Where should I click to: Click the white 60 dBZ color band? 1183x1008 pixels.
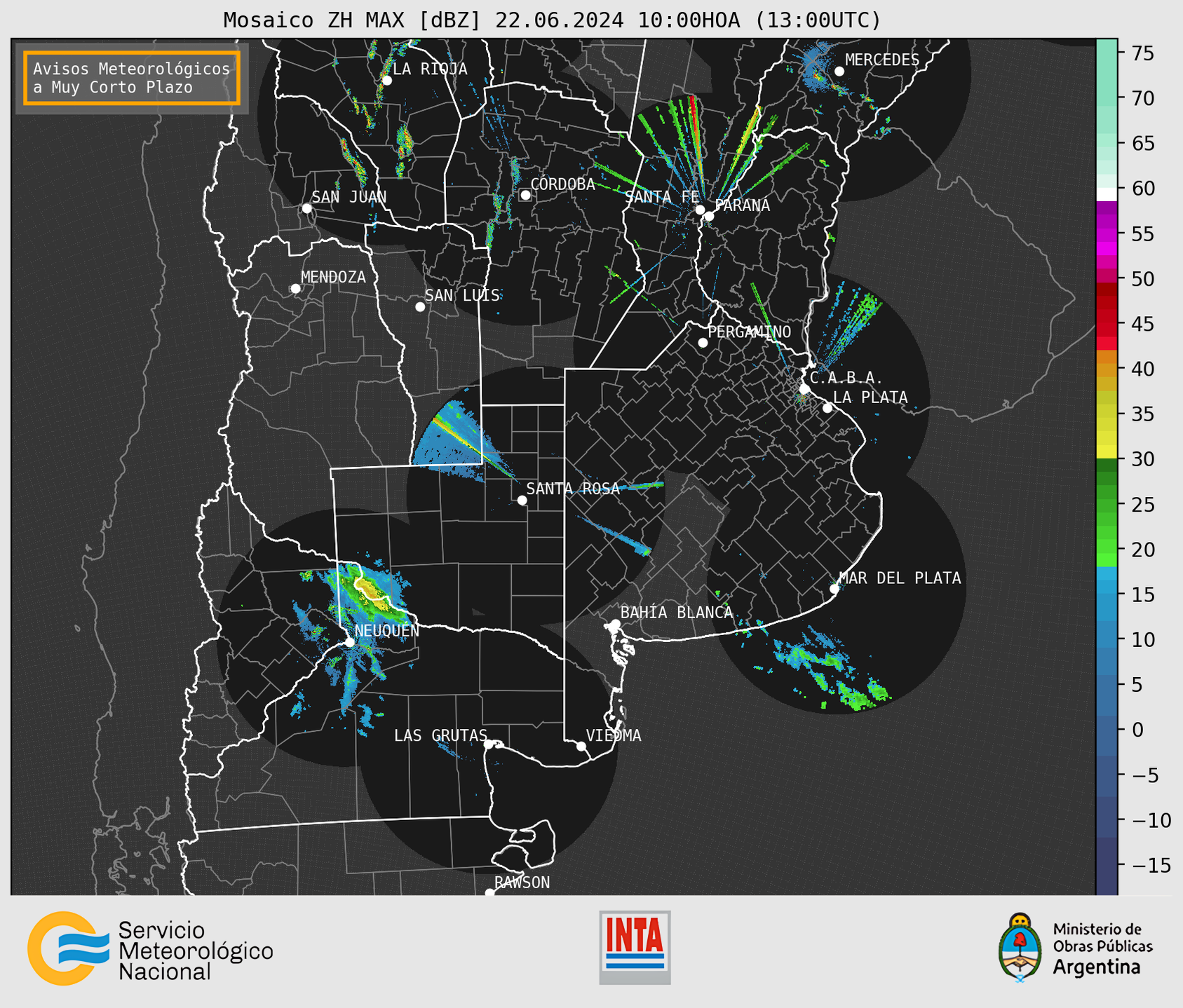(x=1107, y=194)
